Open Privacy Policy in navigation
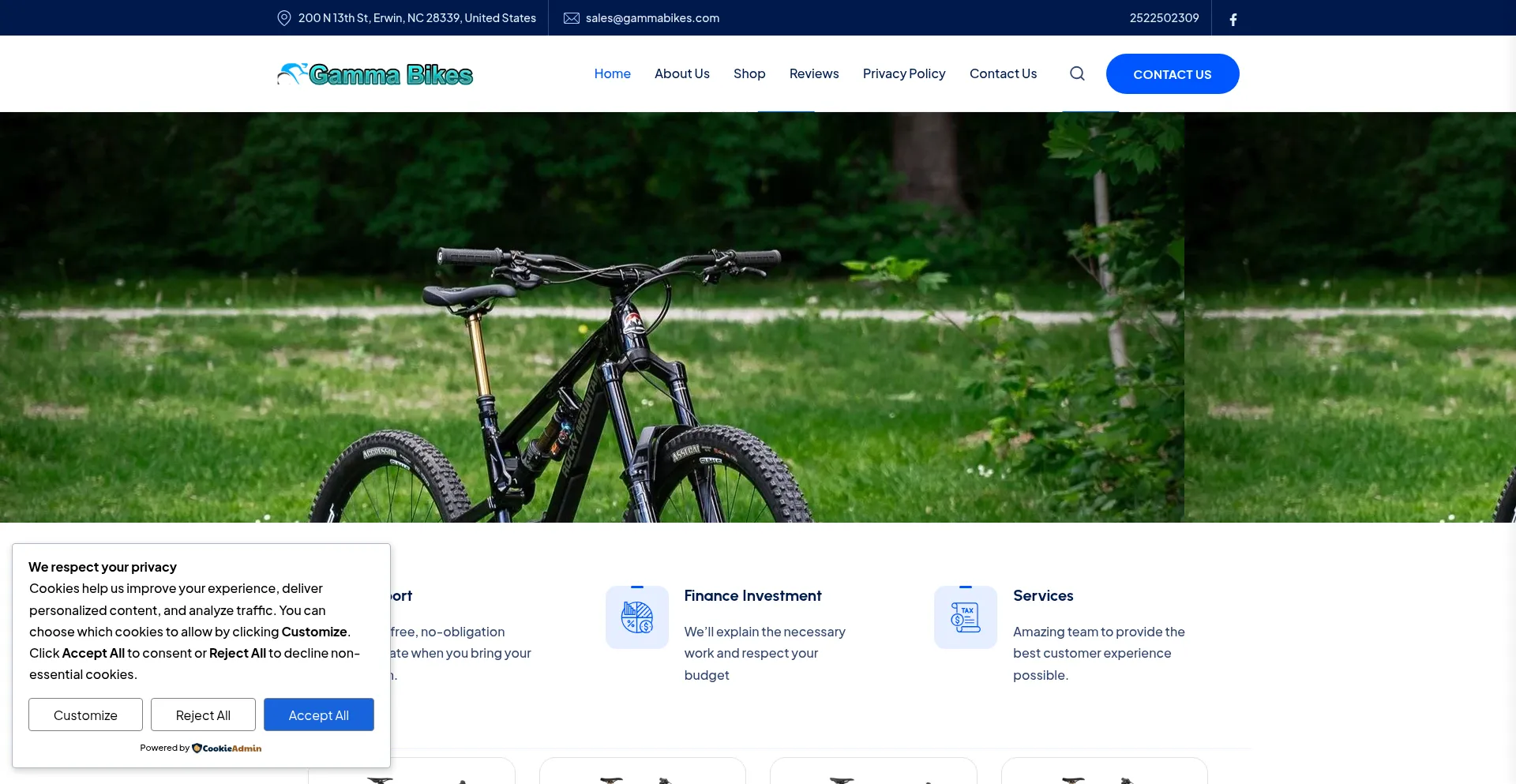Image resolution: width=1516 pixels, height=784 pixels. (903, 73)
